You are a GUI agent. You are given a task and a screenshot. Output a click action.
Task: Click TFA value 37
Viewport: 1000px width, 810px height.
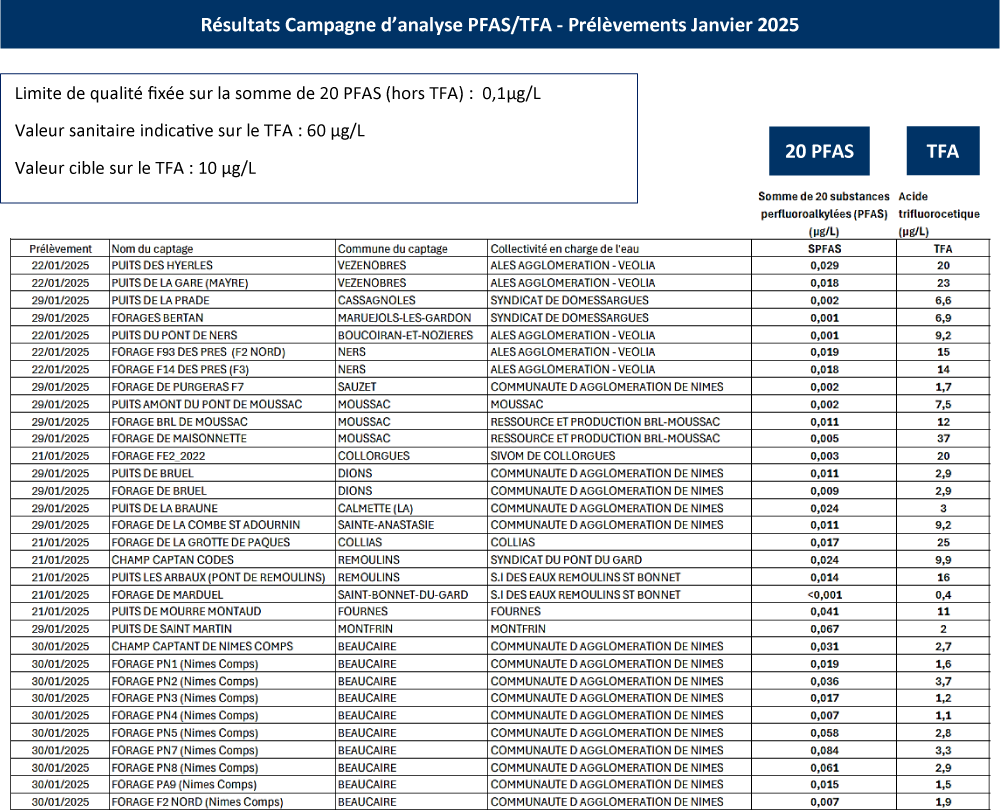pos(943,439)
